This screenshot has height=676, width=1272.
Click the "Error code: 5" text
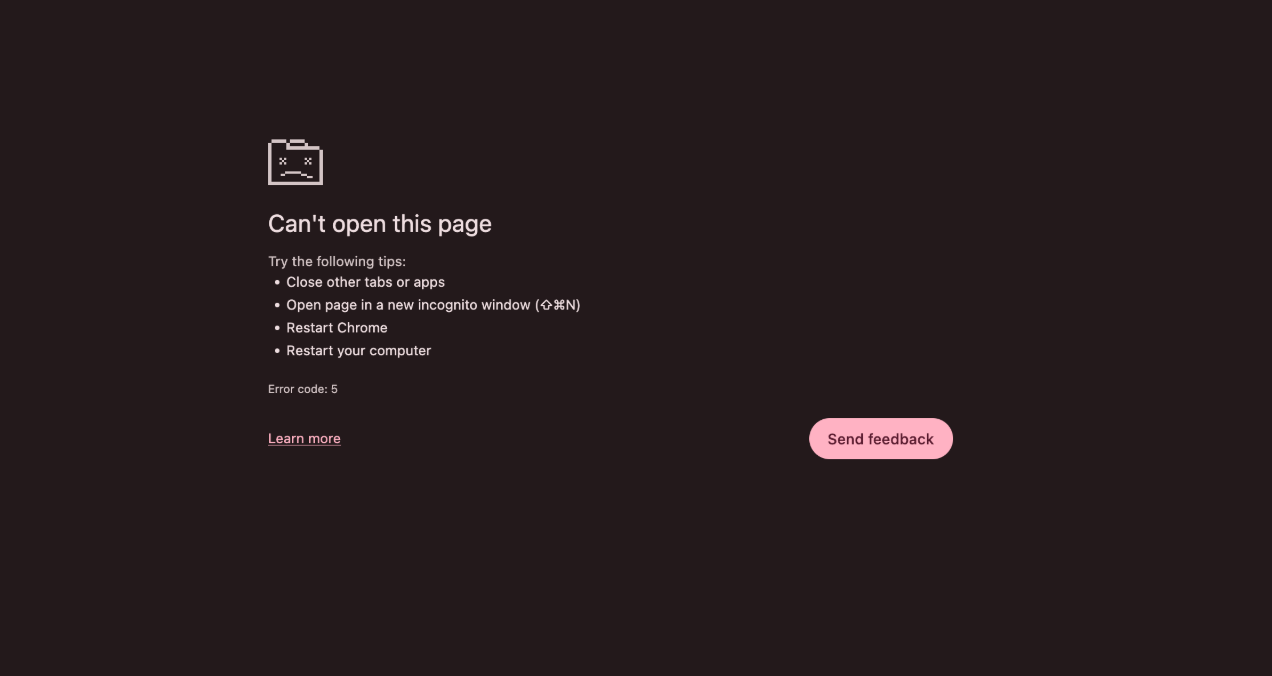[303, 389]
